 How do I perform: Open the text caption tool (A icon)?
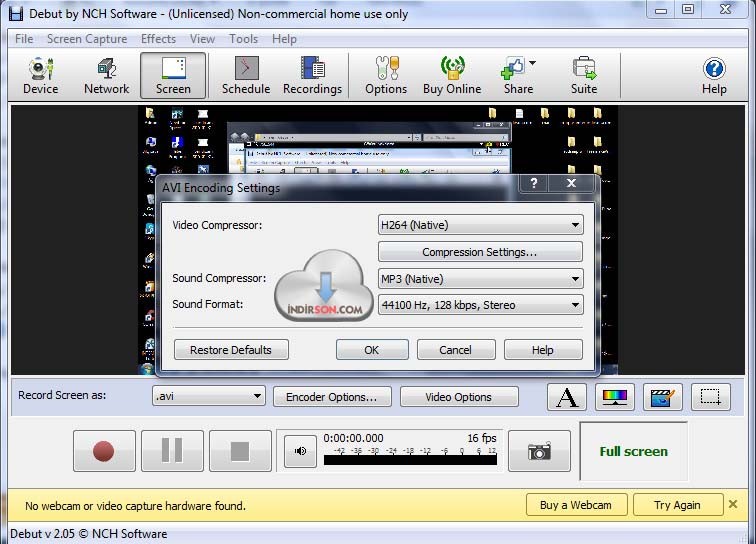[x=567, y=397]
